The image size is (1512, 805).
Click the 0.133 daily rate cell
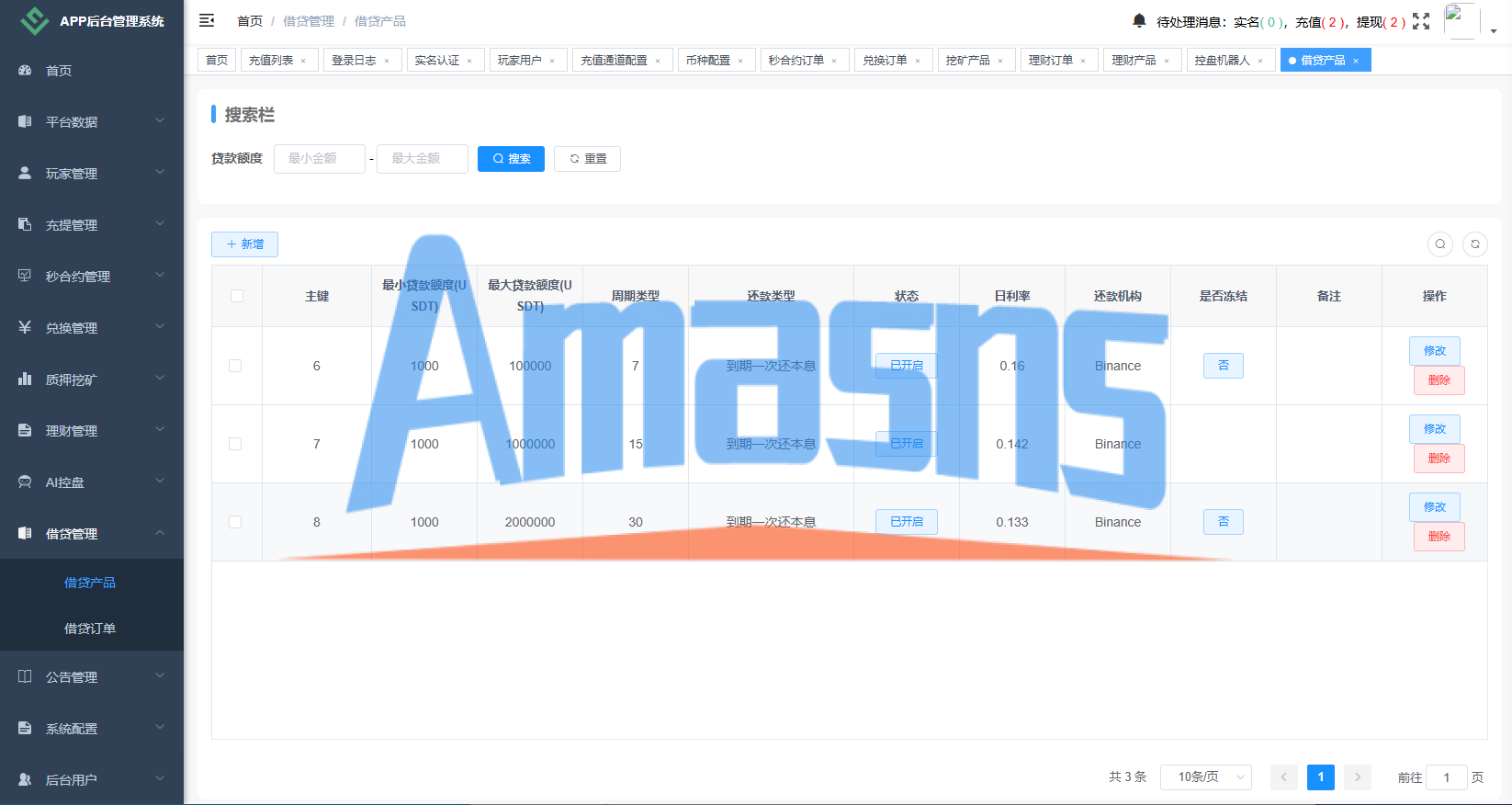coord(1012,522)
